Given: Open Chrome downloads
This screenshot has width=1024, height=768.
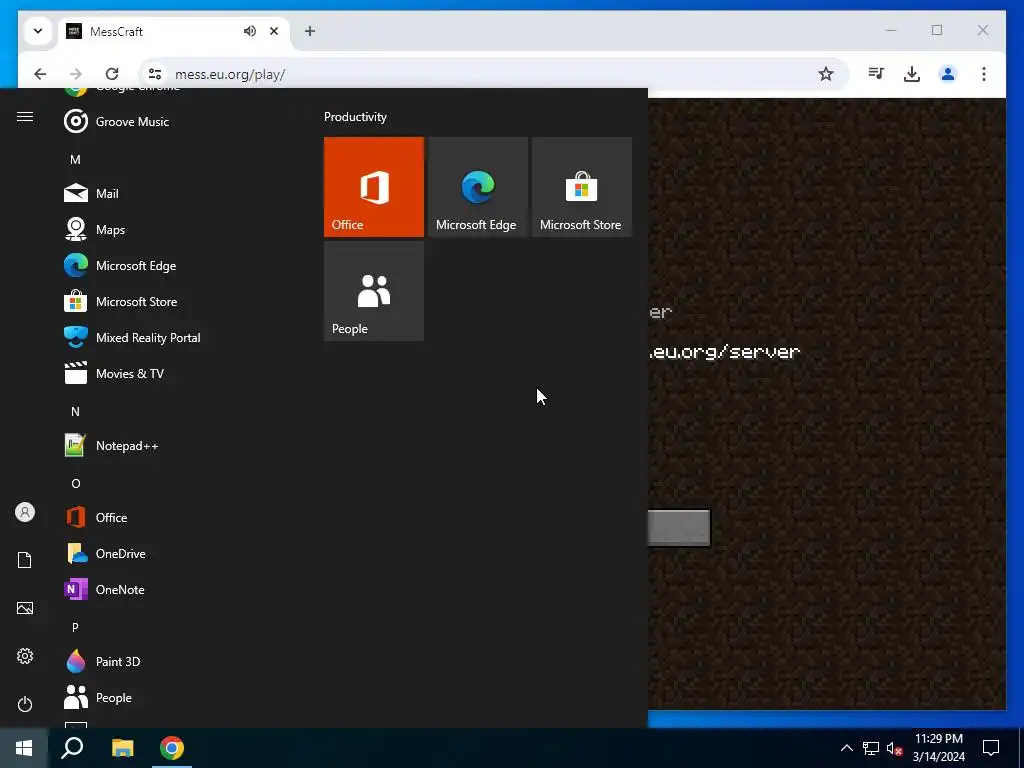Looking at the screenshot, I should pos(912,74).
